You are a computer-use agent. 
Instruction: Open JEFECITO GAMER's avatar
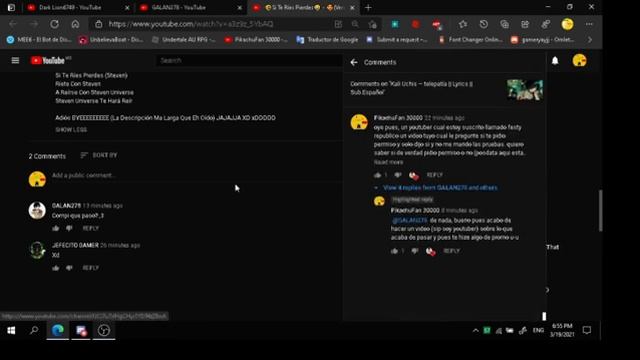click(x=37, y=250)
